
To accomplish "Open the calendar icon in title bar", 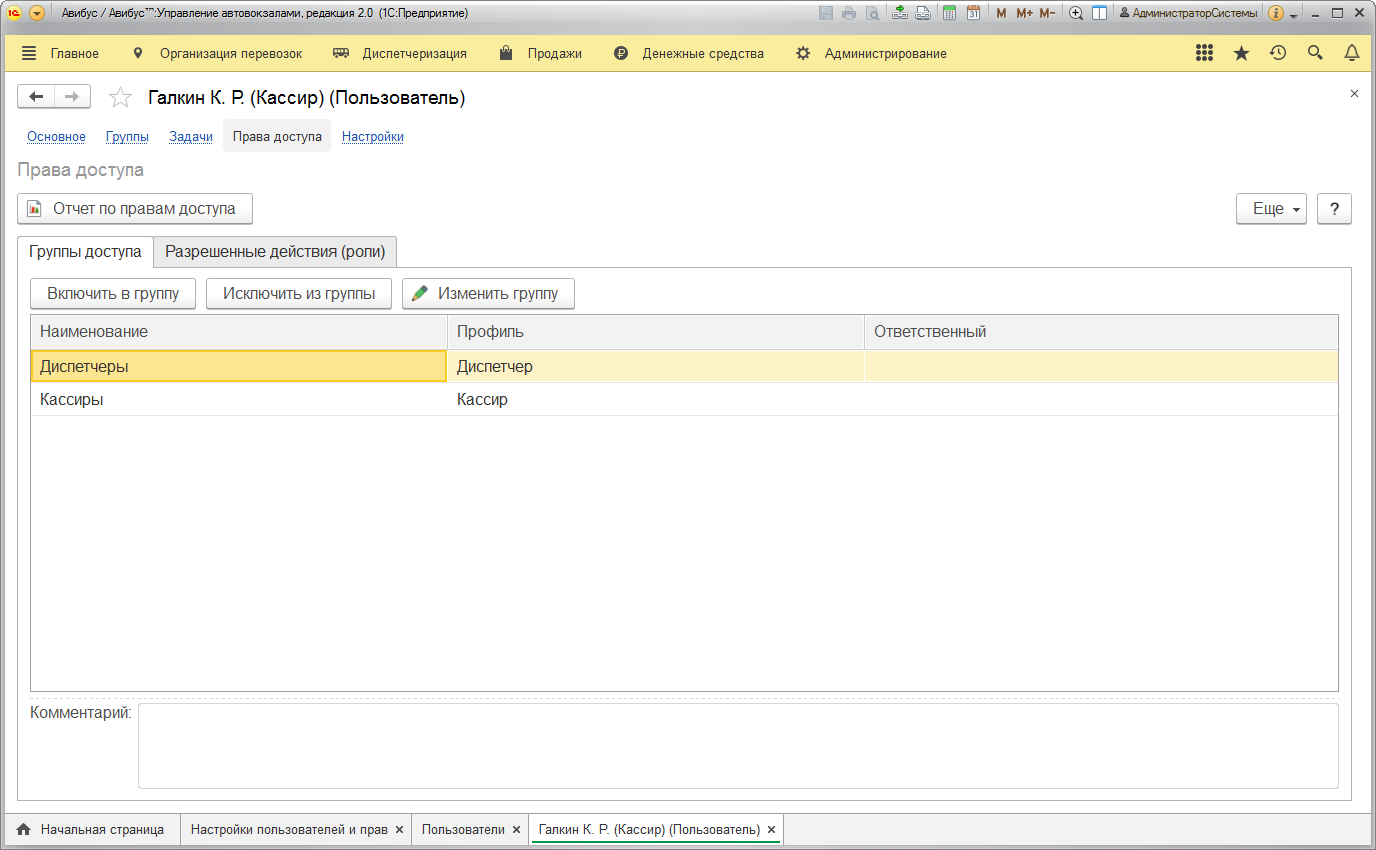I will [x=972, y=13].
